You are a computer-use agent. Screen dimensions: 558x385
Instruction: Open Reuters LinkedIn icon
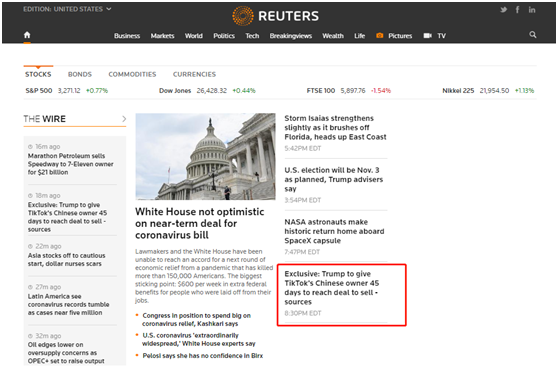[x=532, y=10]
